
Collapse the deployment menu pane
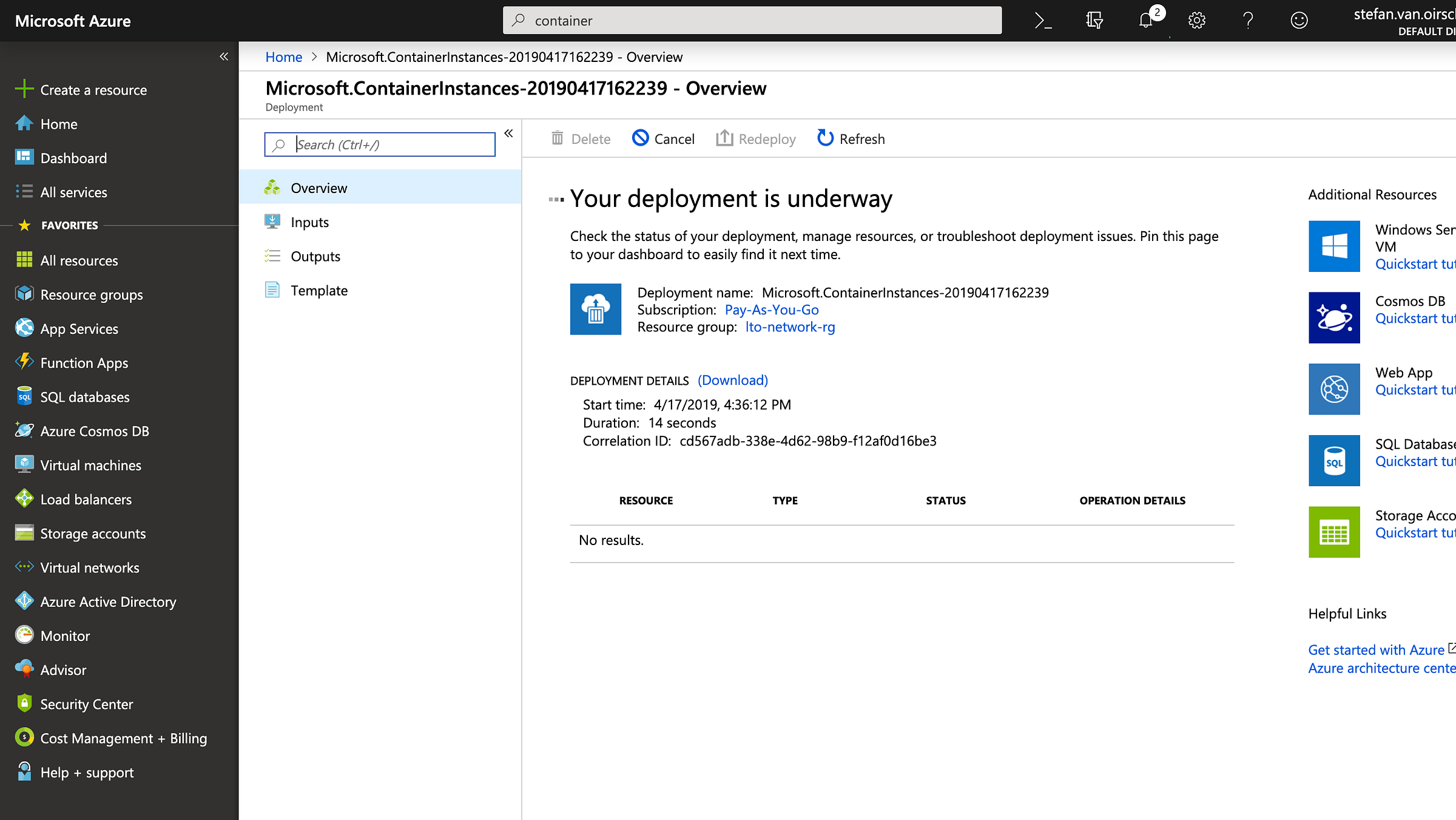point(508,134)
